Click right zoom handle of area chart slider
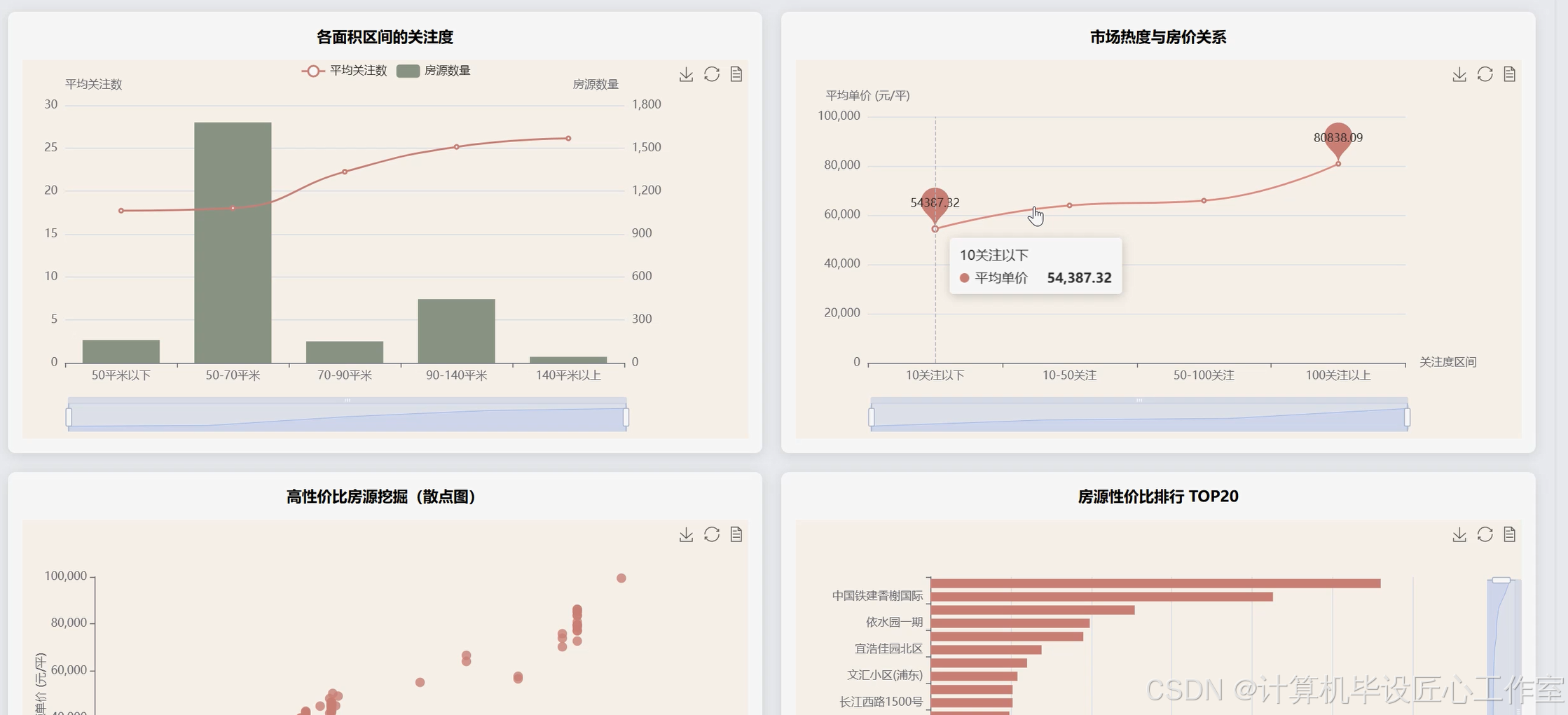1568x715 pixels. 626,417
